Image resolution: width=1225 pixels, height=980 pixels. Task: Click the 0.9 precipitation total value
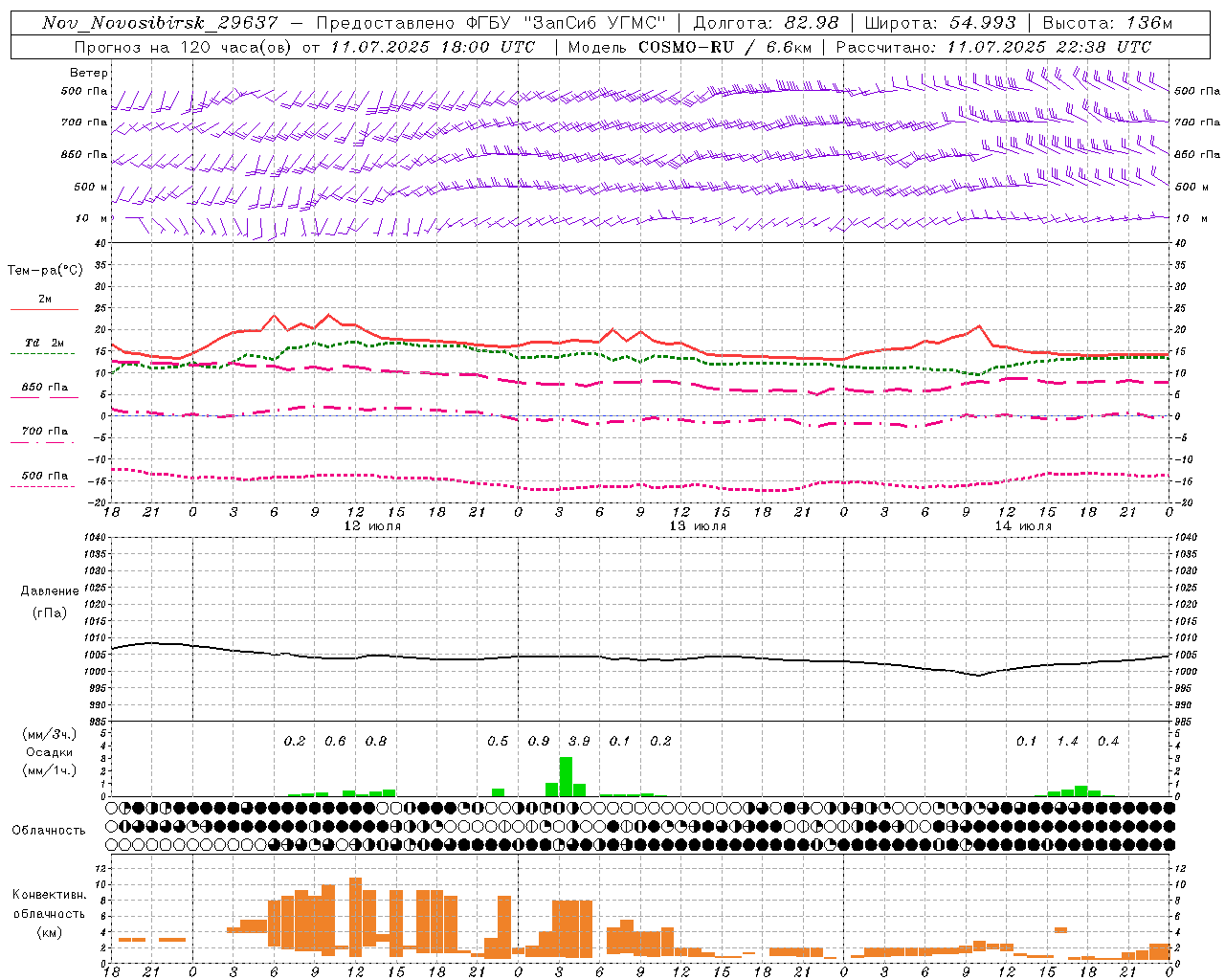[539, 741]
